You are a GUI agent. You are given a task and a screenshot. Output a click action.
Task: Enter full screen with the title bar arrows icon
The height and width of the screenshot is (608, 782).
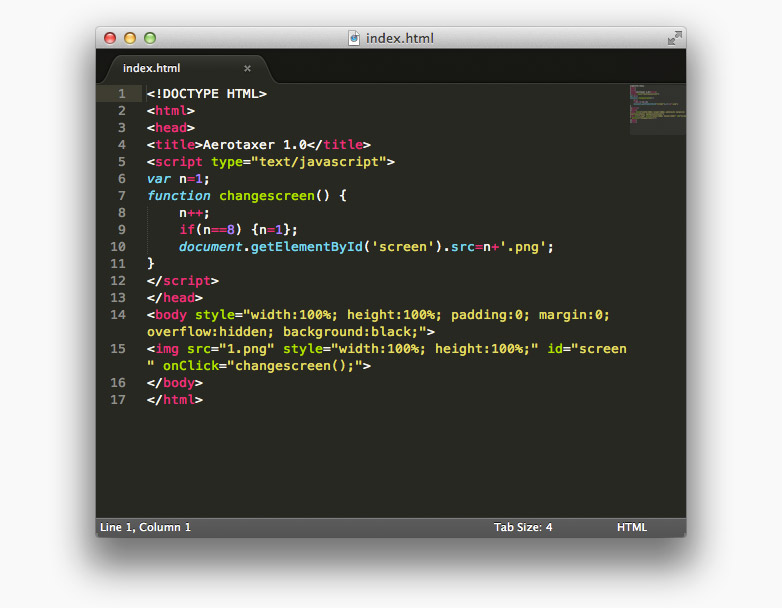[674, 38]
